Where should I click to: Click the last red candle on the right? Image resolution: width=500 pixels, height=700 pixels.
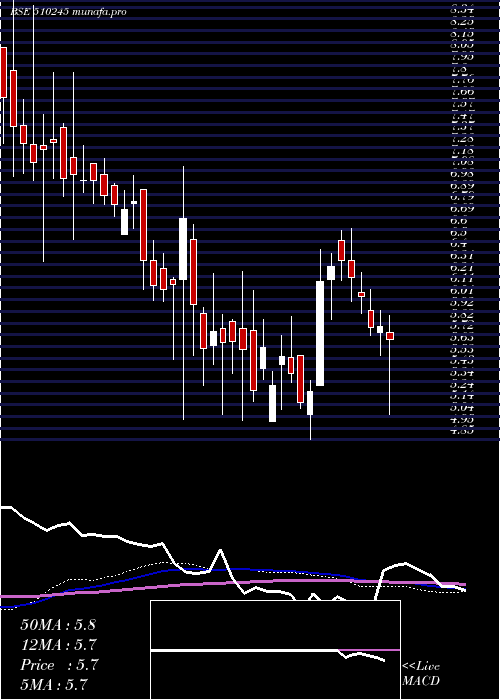coord(390,336)
